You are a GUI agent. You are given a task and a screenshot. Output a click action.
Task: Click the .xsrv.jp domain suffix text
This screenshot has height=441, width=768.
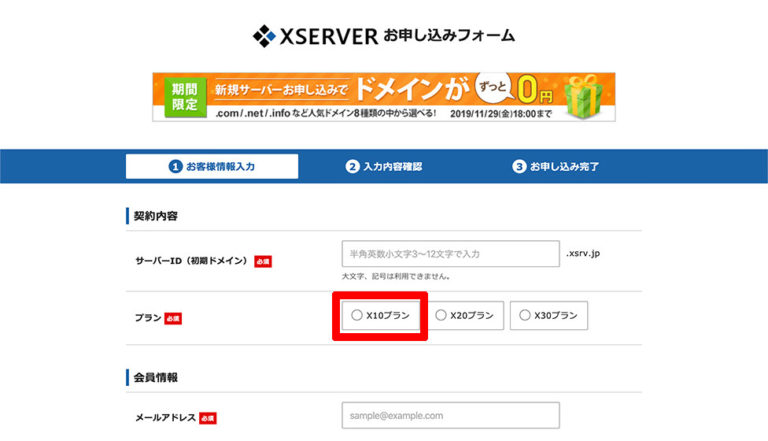click(583, 253)
